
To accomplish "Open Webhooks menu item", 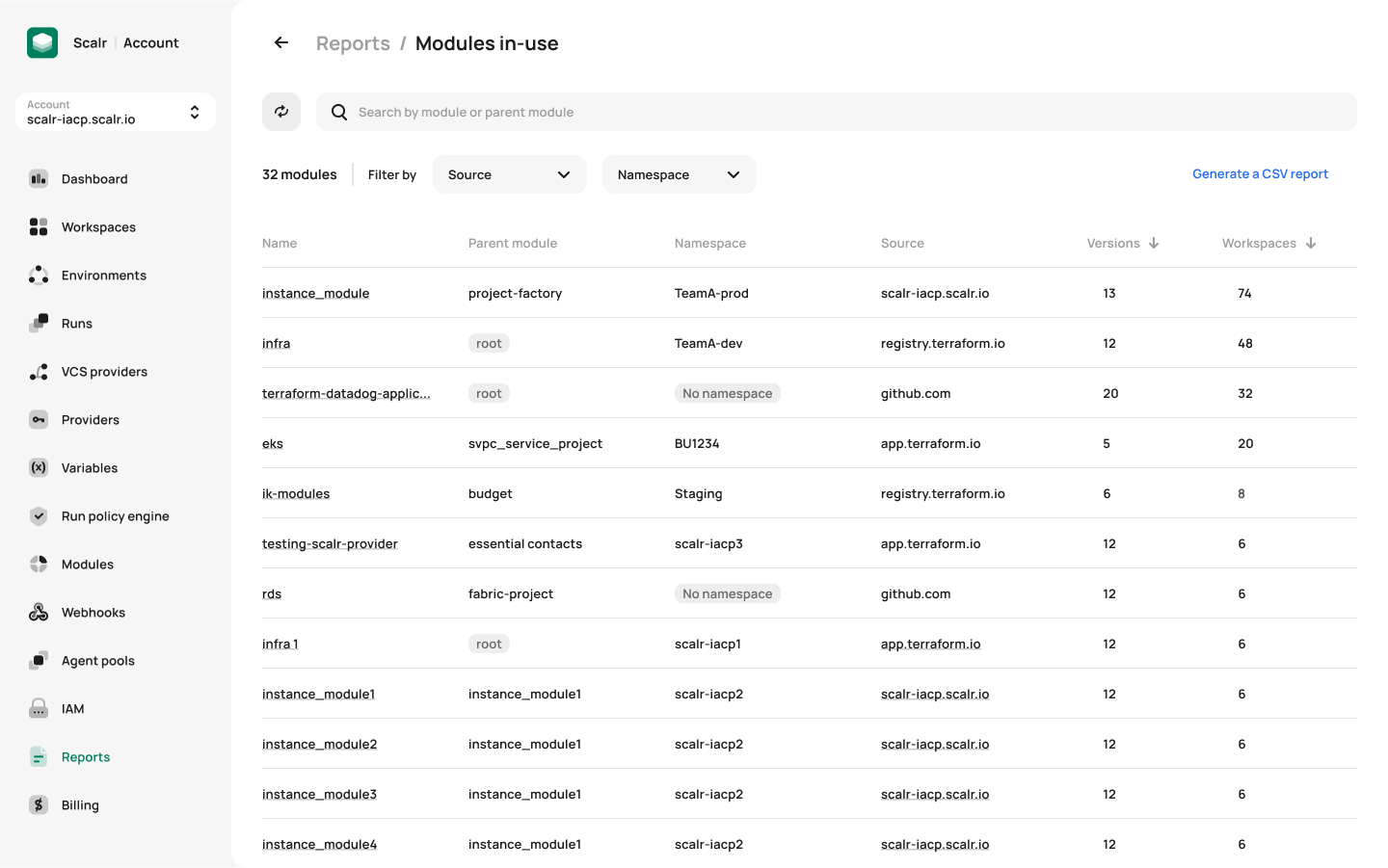I will coord(93,613).
